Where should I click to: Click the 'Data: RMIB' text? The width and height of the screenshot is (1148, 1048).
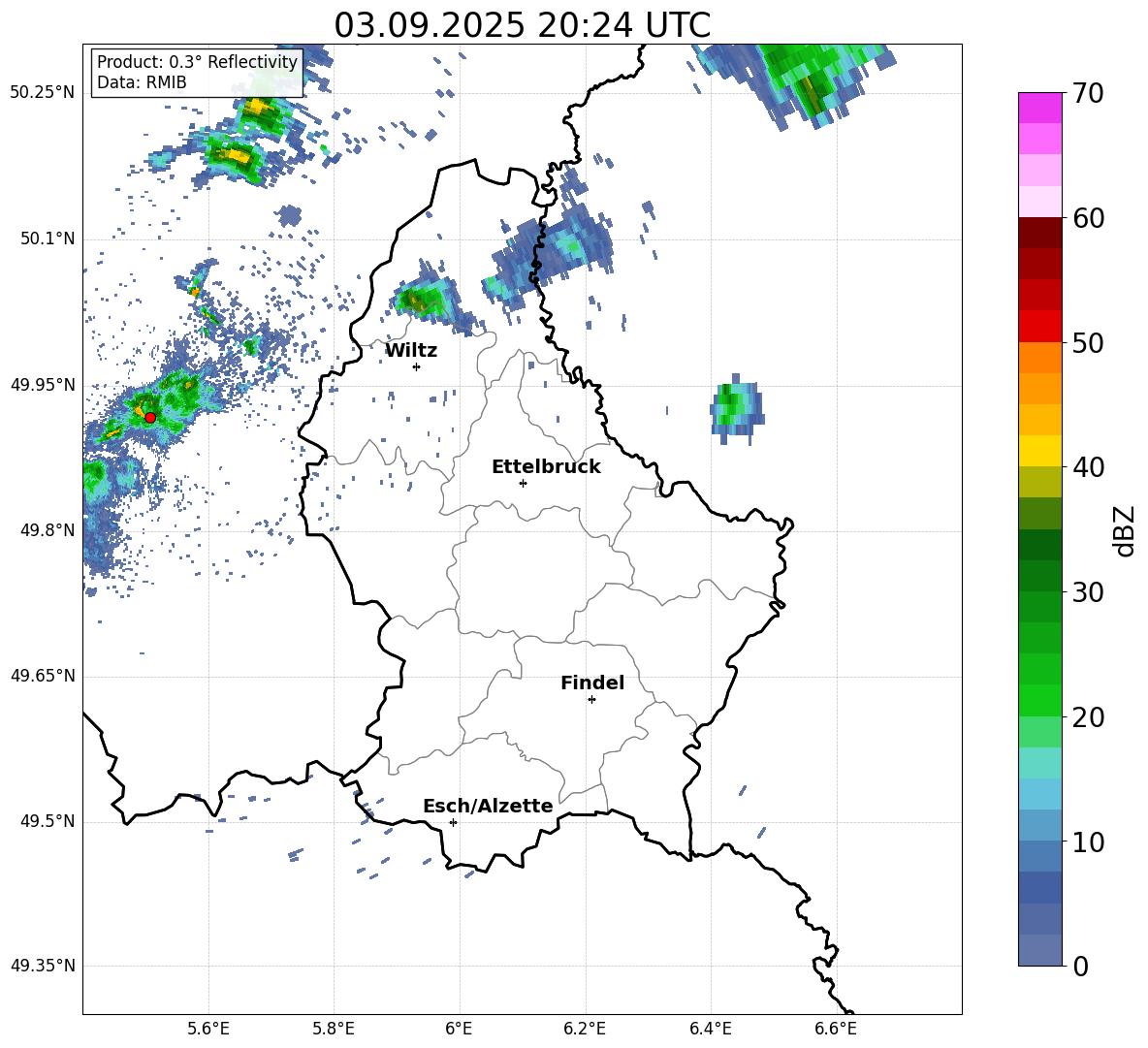[142, 82]
